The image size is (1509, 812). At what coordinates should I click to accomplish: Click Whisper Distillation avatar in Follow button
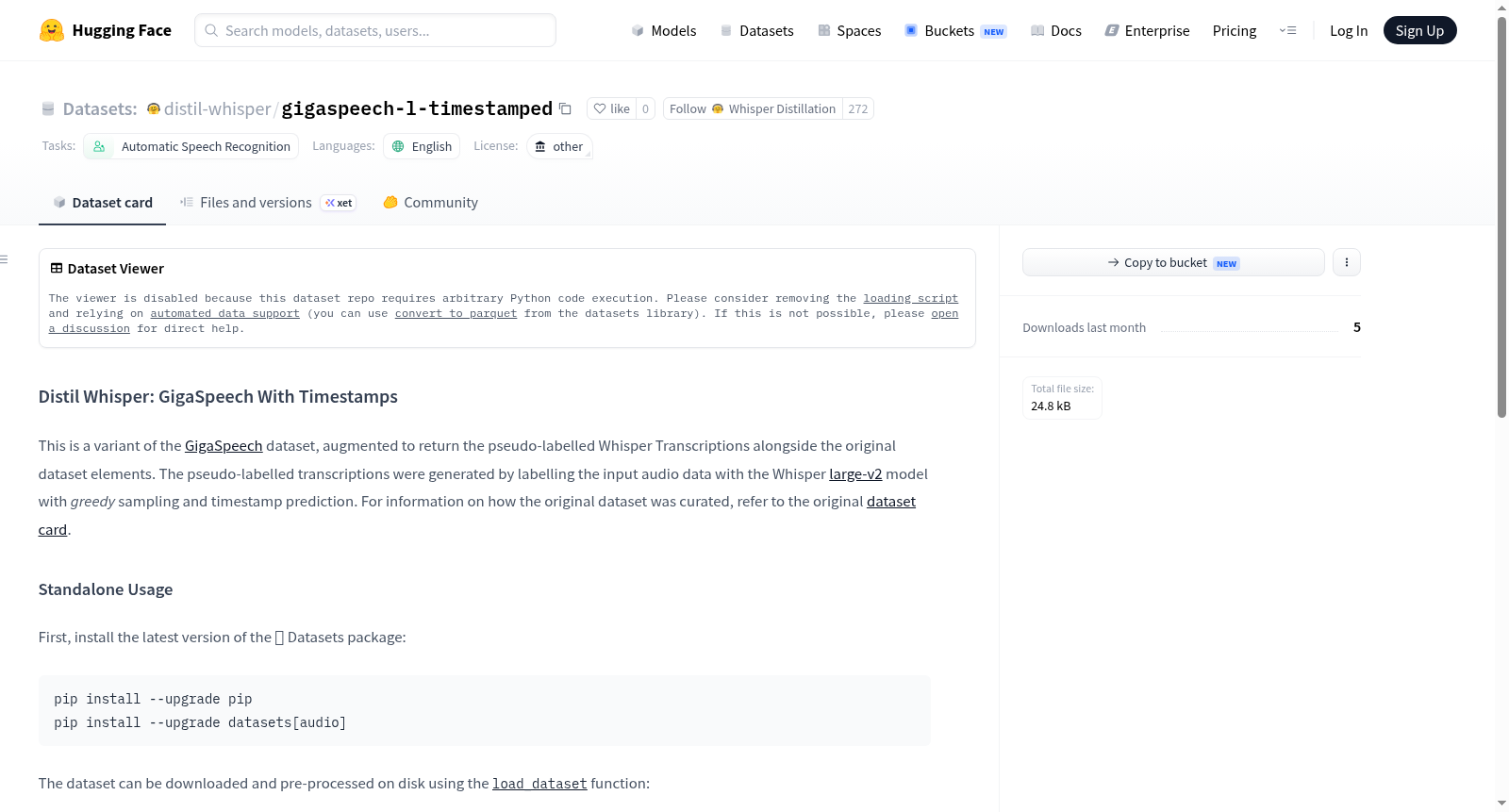[x=718, y=108]
